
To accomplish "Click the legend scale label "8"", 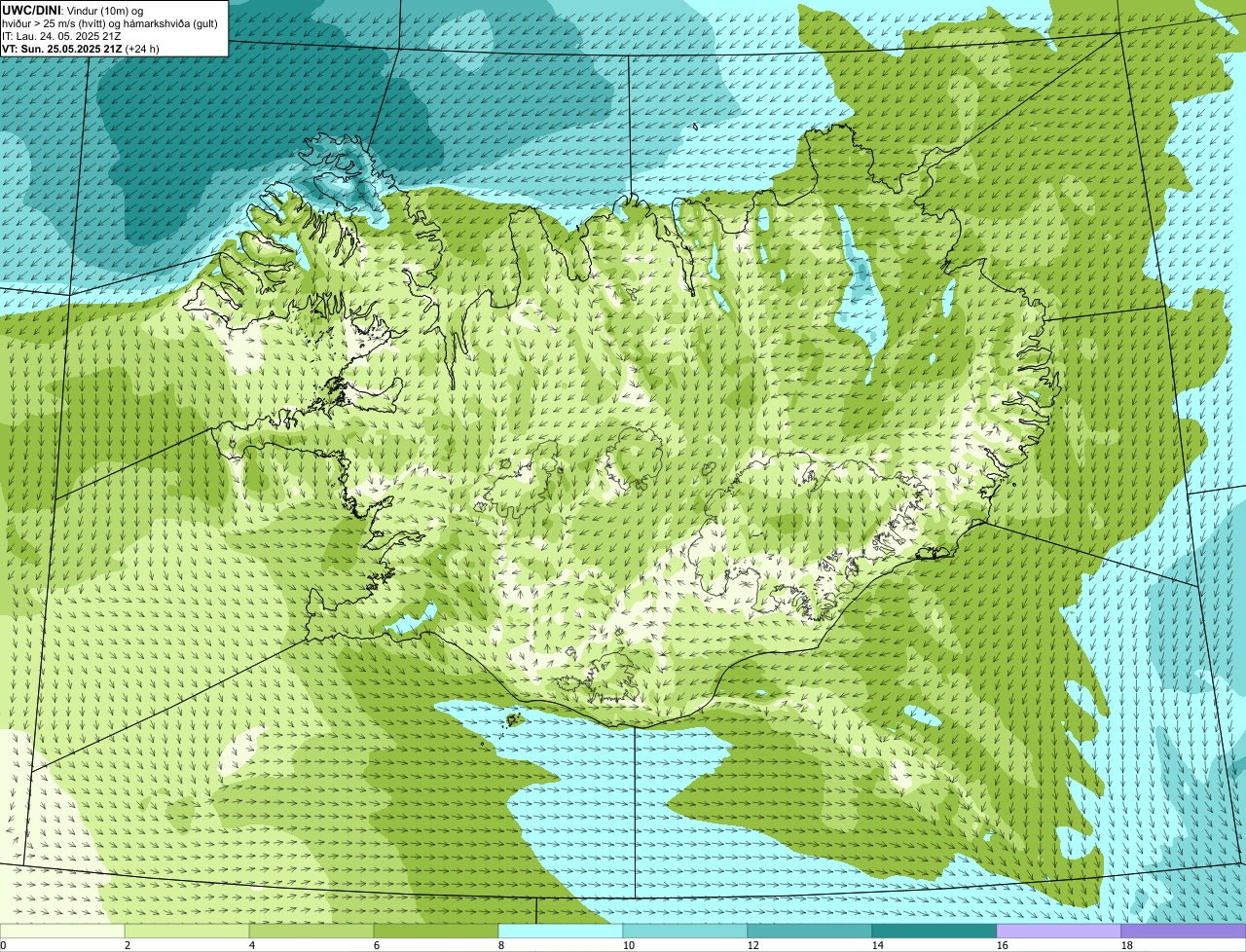I will pyautogui.click(x=501, y=945).
